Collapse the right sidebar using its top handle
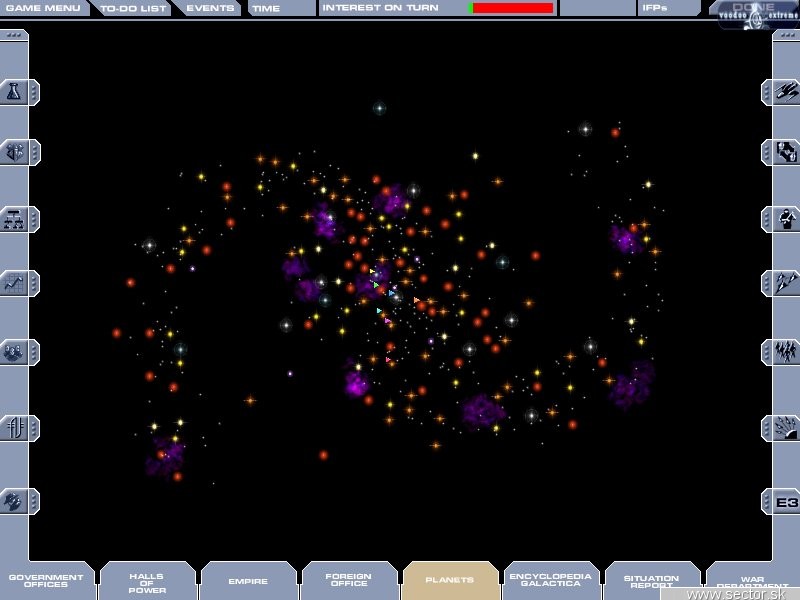 tap(785, 35)
